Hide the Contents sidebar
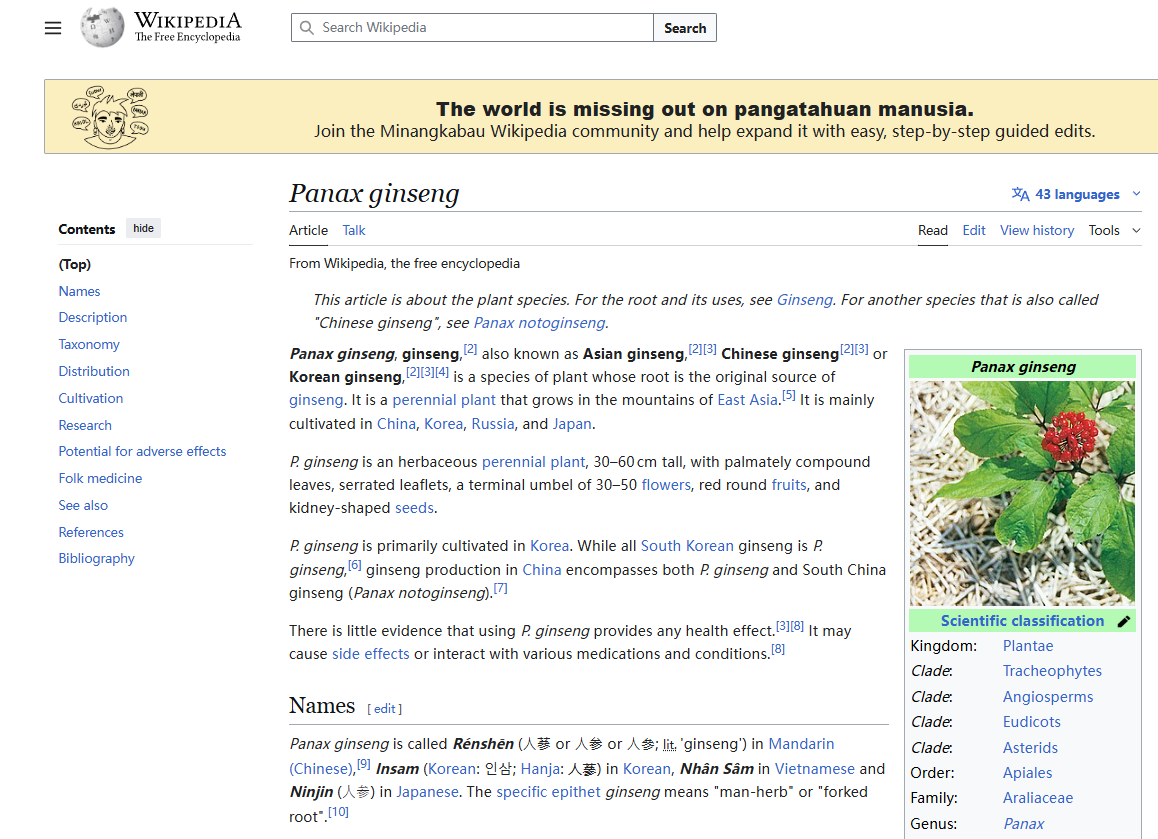 click(x=143, y=228)
